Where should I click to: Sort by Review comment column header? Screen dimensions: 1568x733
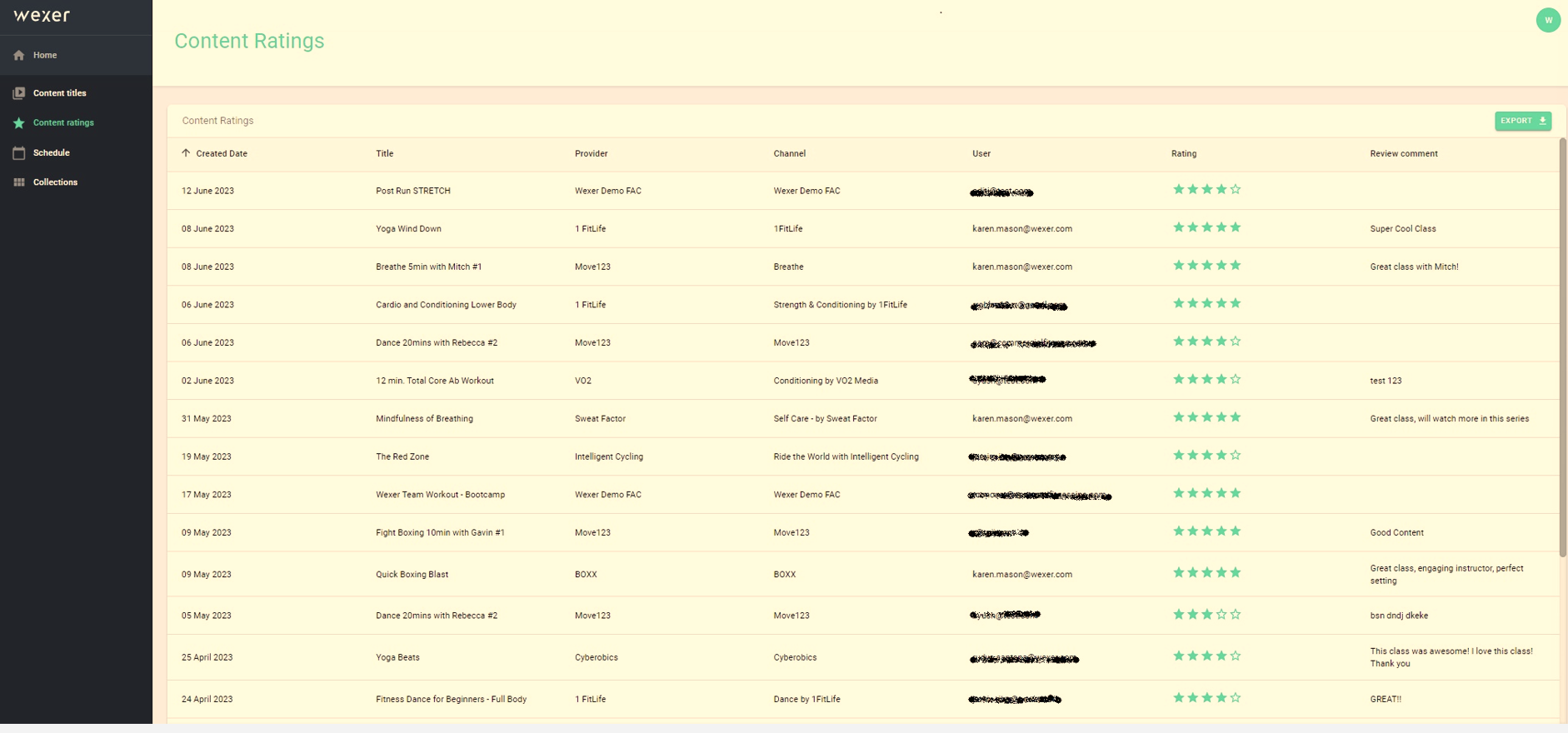click(x=1403, y=154)
